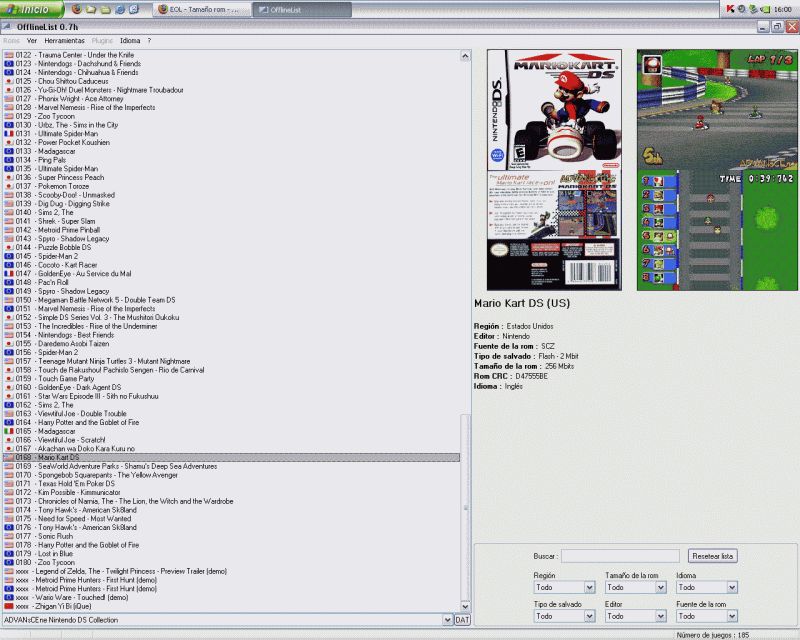Select 0173 Chronicles of Narnia row
This screenshot has width=800, height=640.
[x=231, y=501]
